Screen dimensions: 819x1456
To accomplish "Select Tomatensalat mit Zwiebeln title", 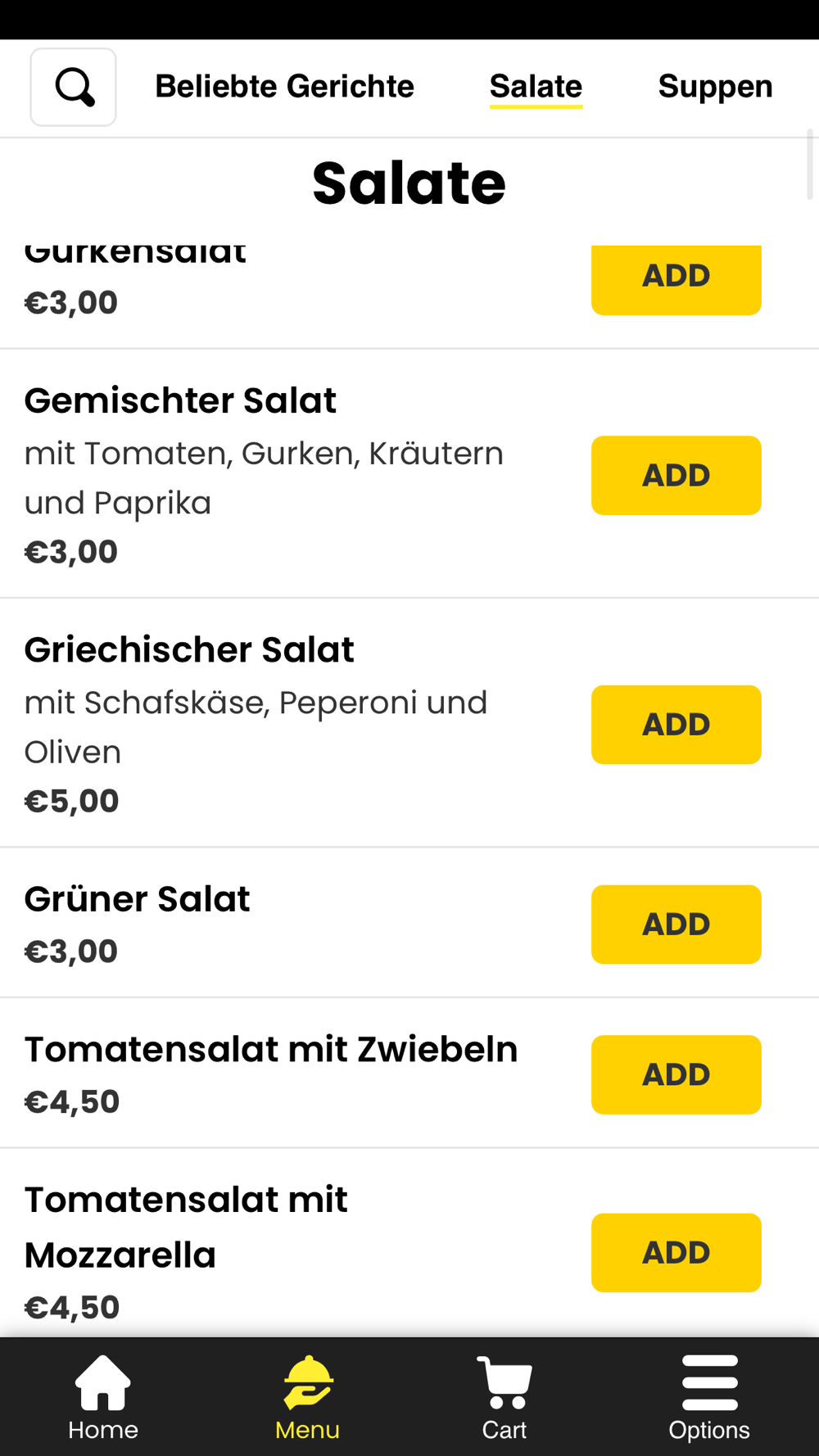I will (x=271, y=1049).
